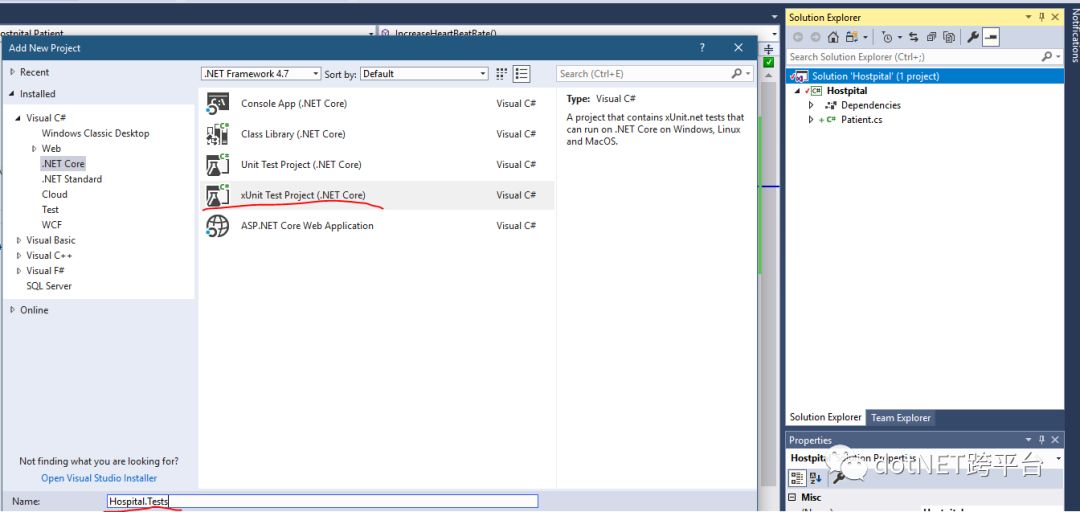The width and height of the screenshot is (1080, 512).
Task: Expand the Visual Basic node
Action: point(19,240)
